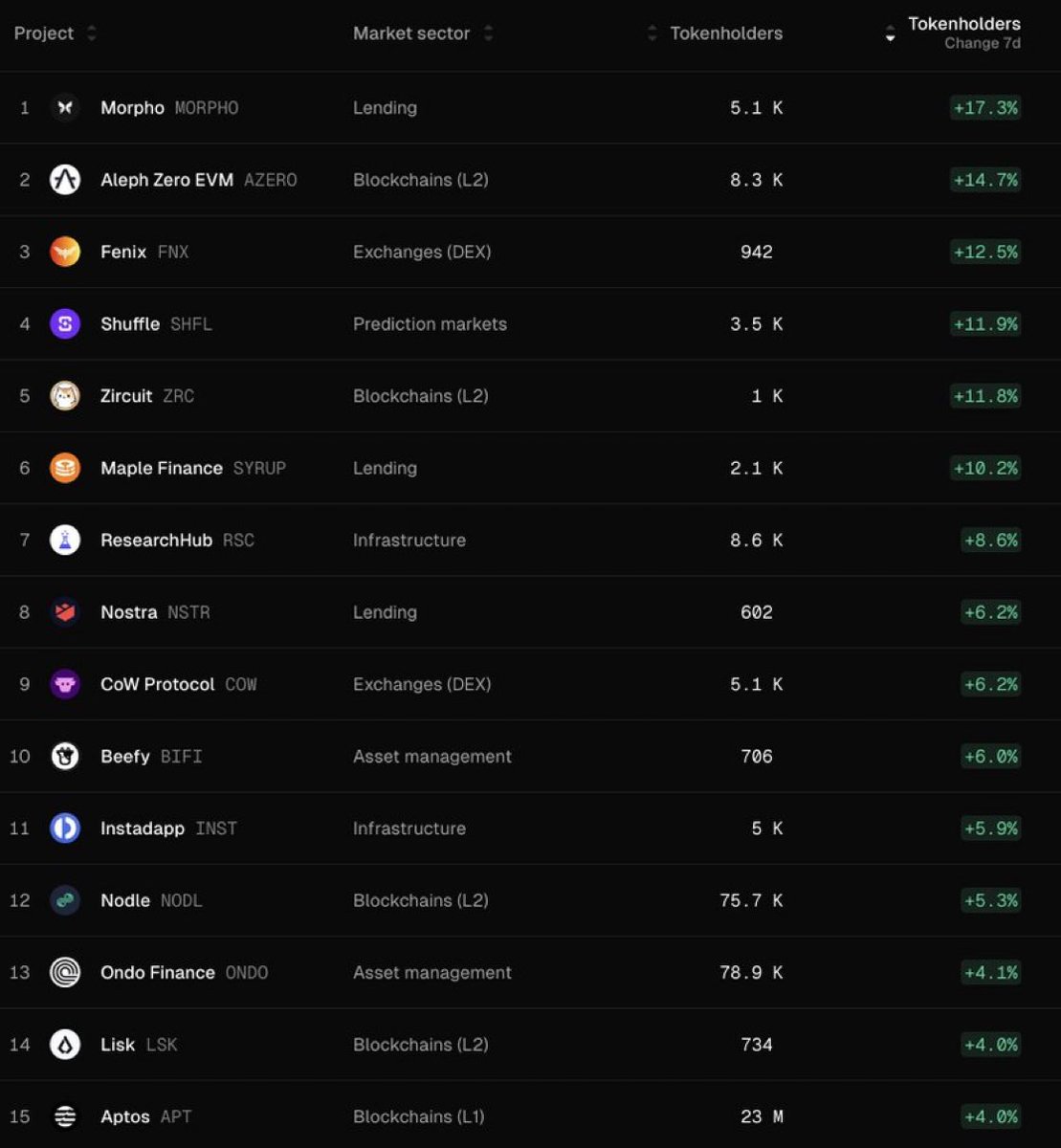Click the +14.7% change badge

tap(985, 180)
